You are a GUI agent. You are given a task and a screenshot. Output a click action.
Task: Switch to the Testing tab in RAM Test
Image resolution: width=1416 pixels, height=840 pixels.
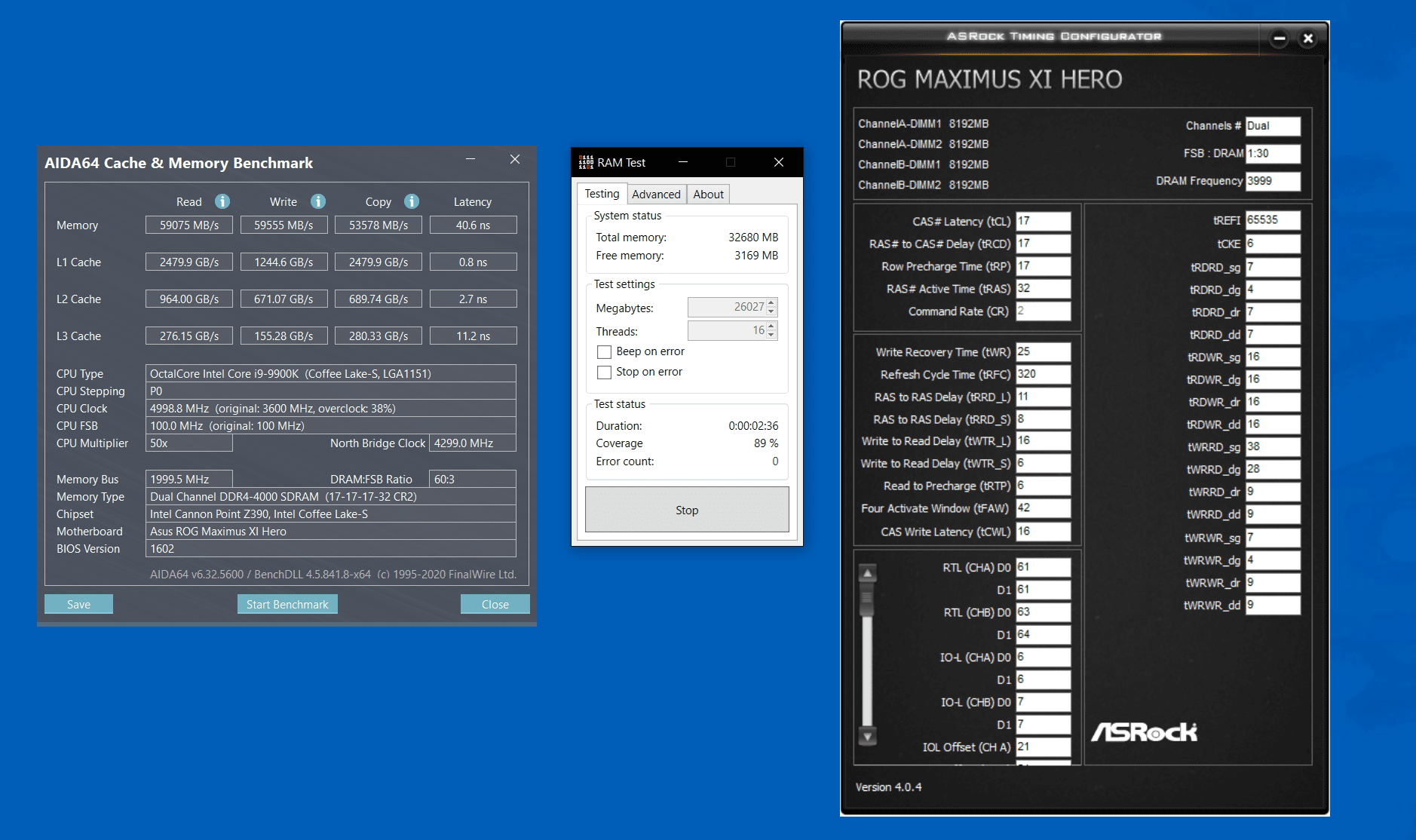point(602,194)
